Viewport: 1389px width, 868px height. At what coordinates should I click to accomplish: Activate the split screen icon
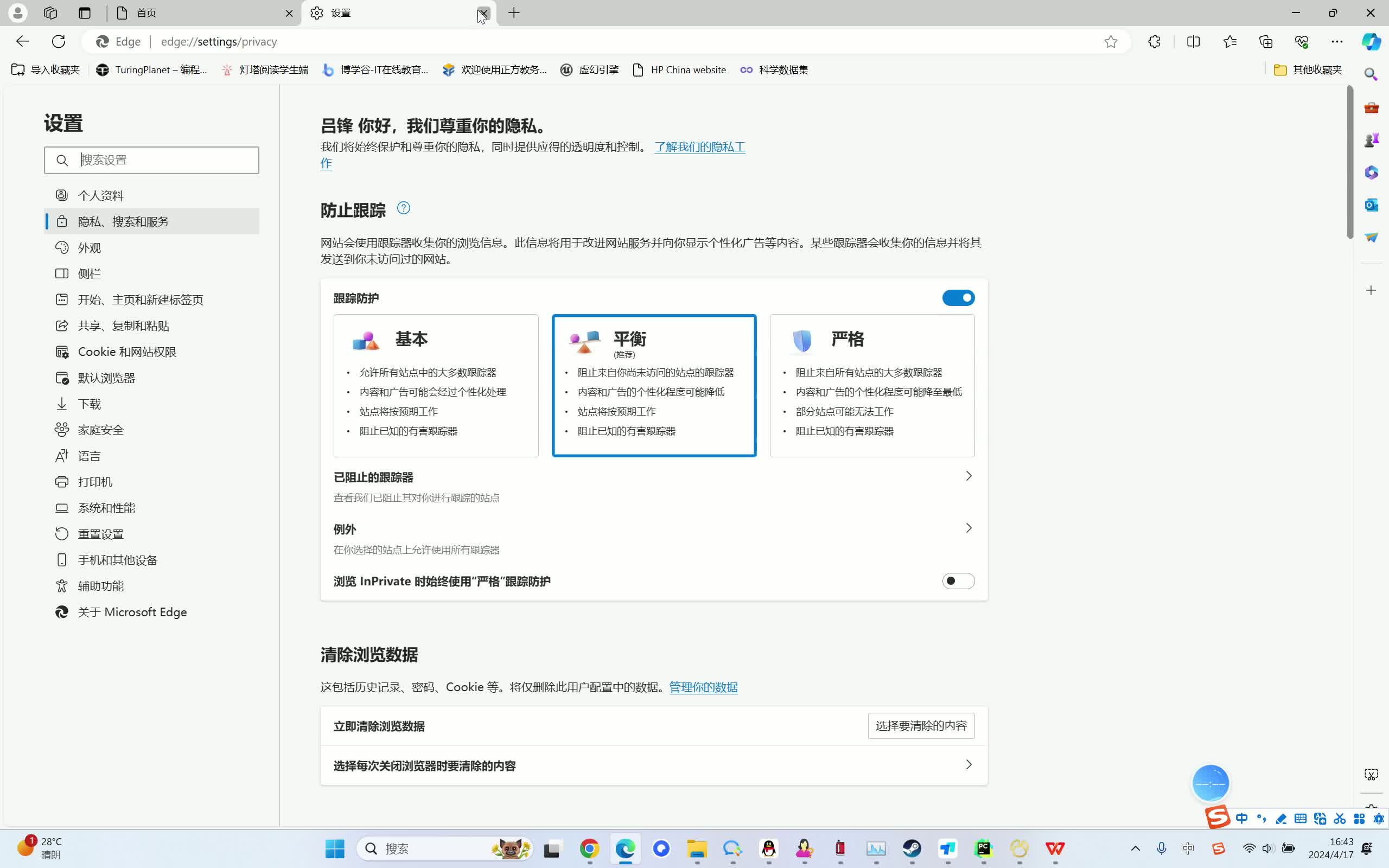[1194, 41]
